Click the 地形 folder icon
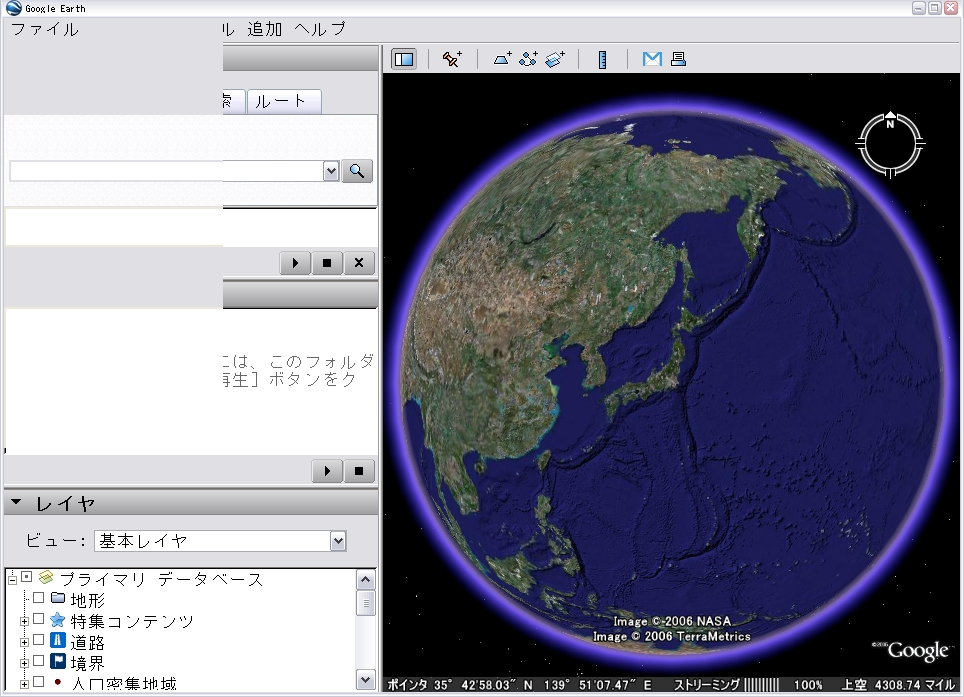This screenshot has height=697, width=964. click(58, 597)
